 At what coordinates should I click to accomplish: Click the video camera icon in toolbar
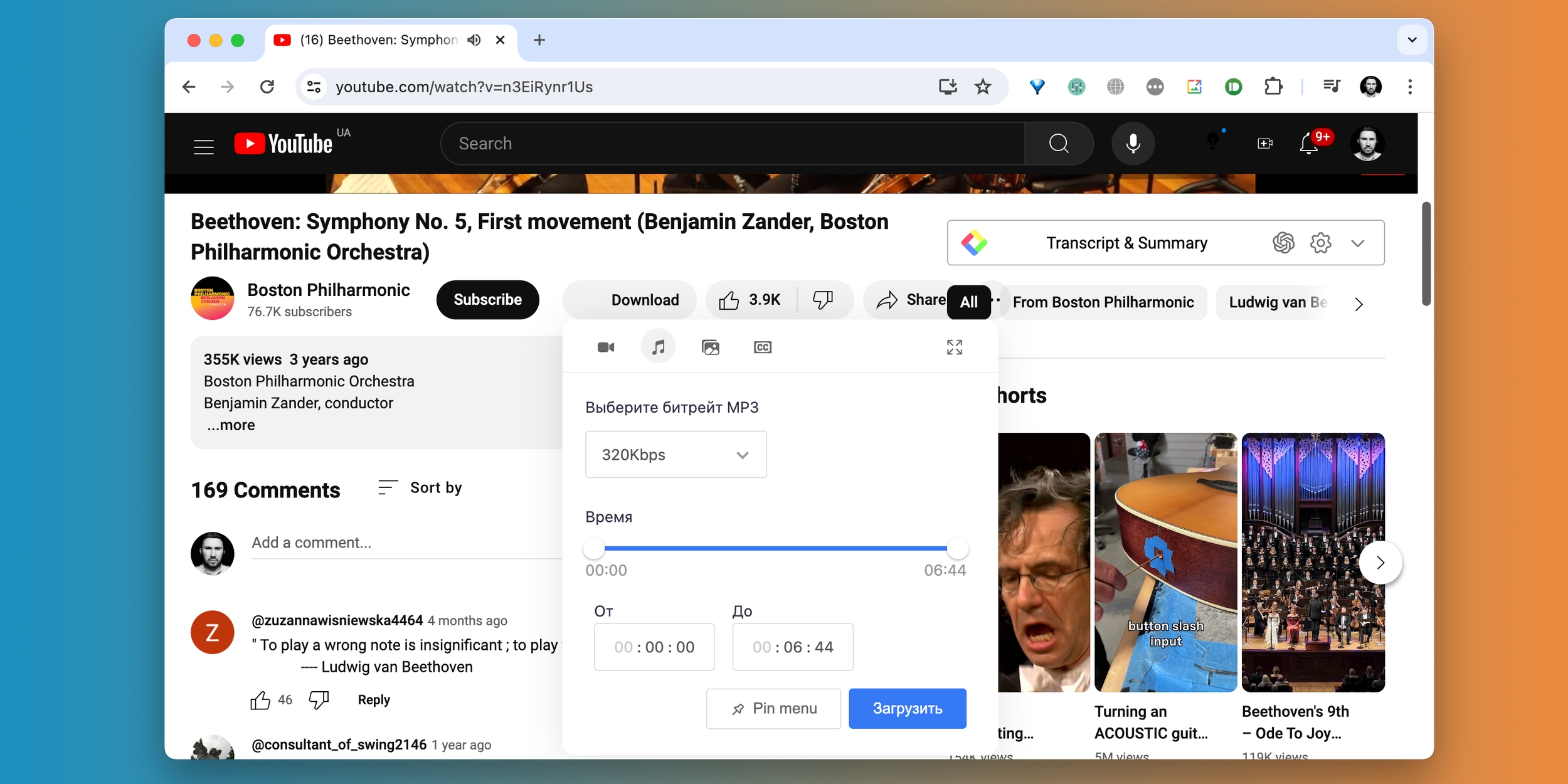pos(605,347)
